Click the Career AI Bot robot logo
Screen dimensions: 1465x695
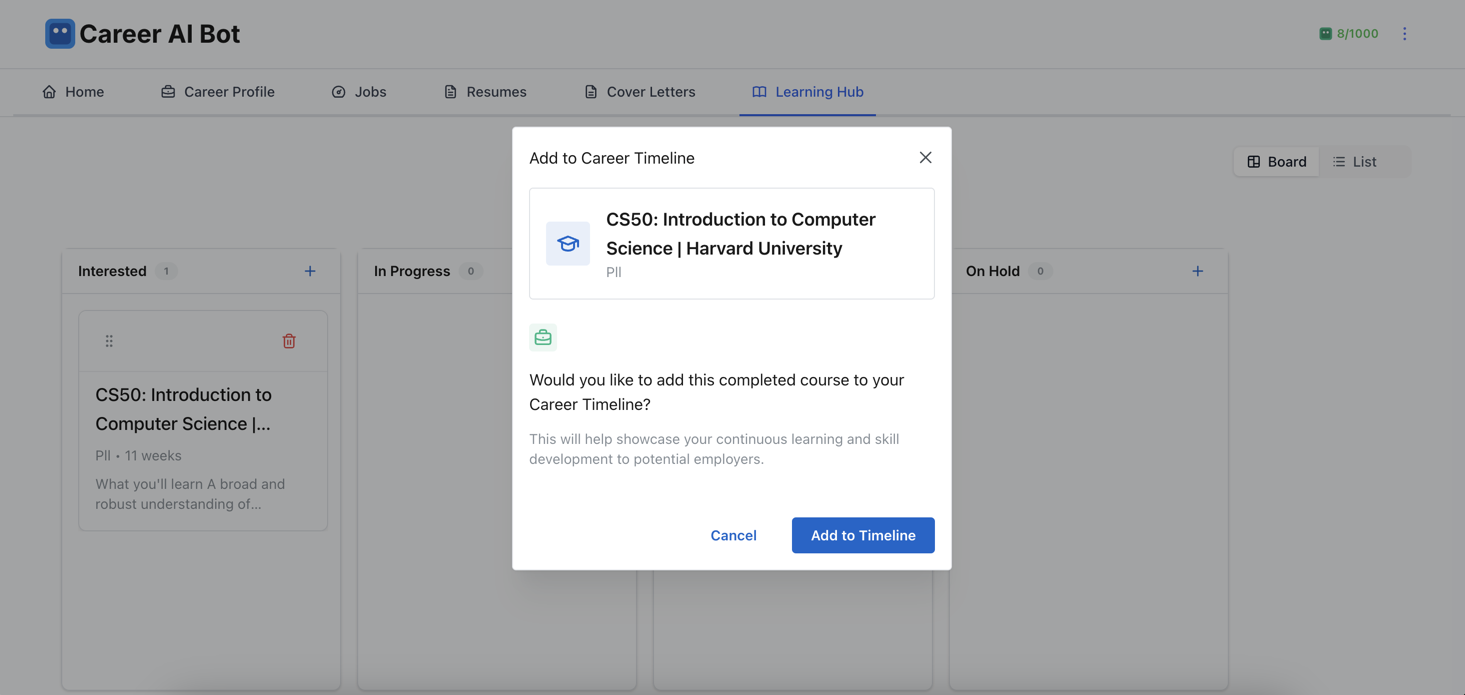pyautogui.click(x=60, y=34)
